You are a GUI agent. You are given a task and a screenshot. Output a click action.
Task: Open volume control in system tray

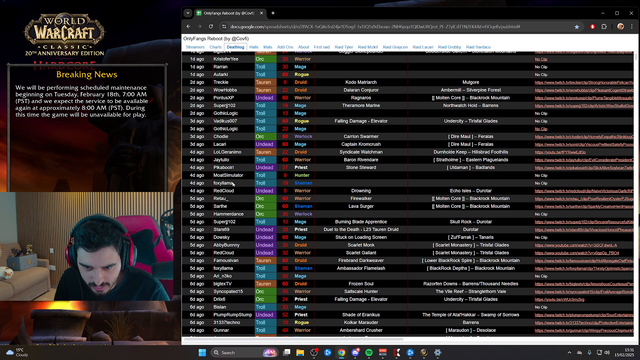pos(607,353)
